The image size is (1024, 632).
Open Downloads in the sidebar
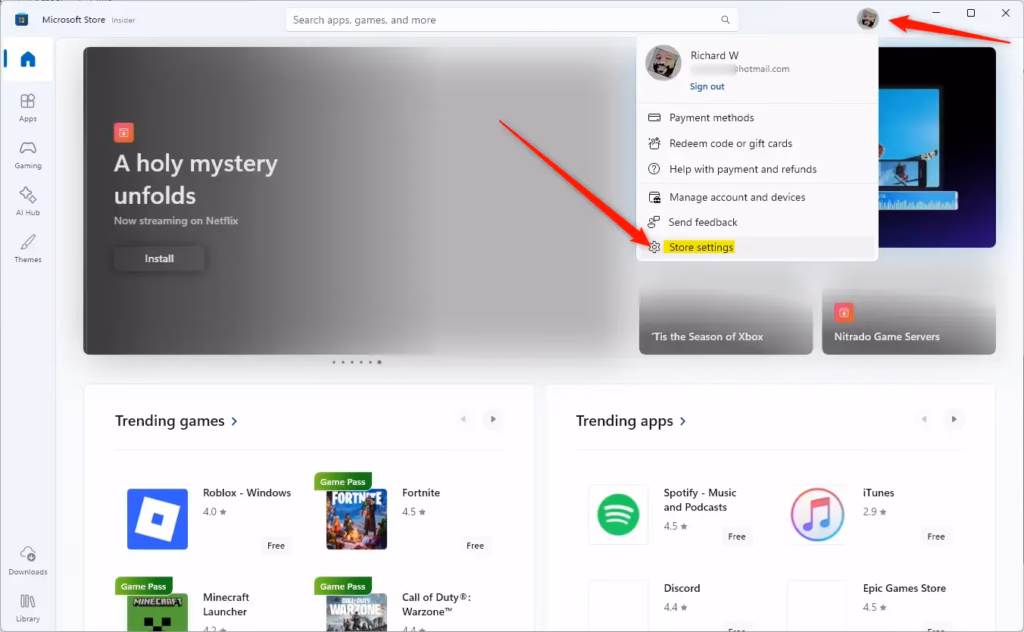tap(28, 560)
